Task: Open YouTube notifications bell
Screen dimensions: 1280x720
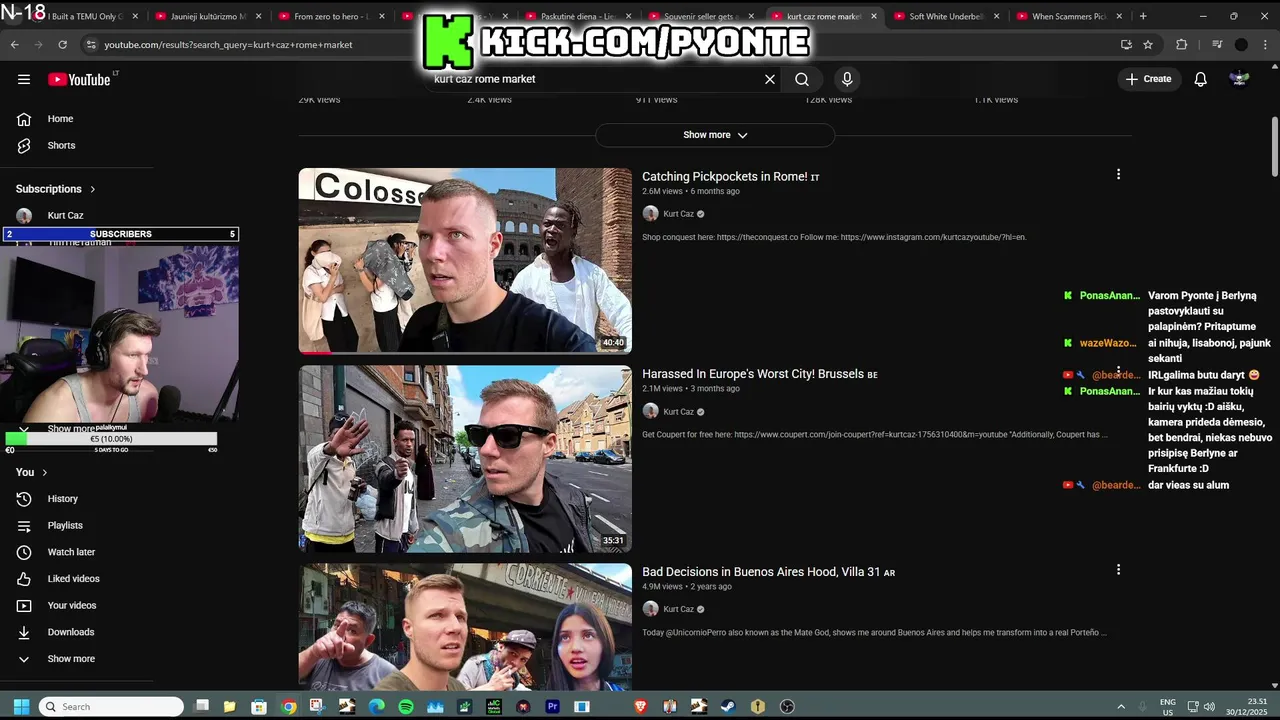Action: tap(1201, 79)
